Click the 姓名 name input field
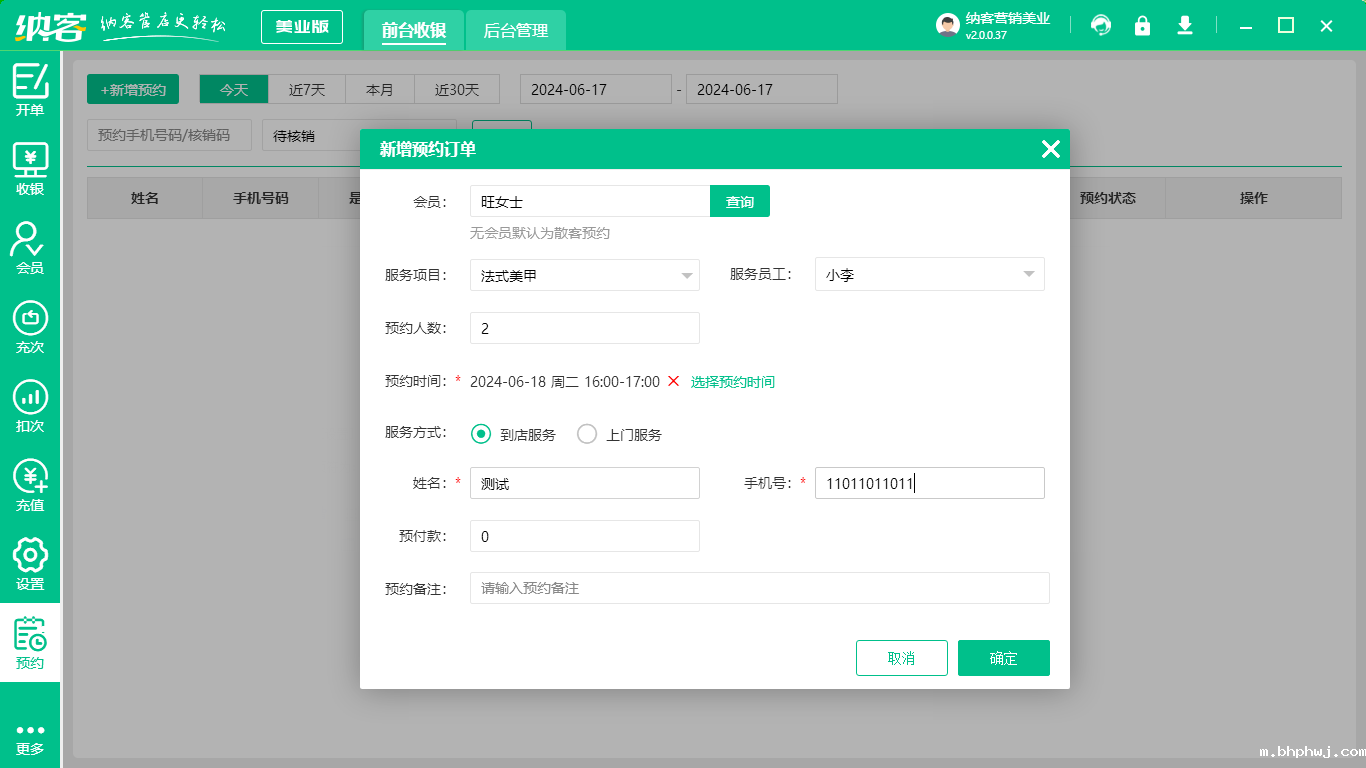The width and height of the screenshot is (1366, 768). (x=585, y=483)
